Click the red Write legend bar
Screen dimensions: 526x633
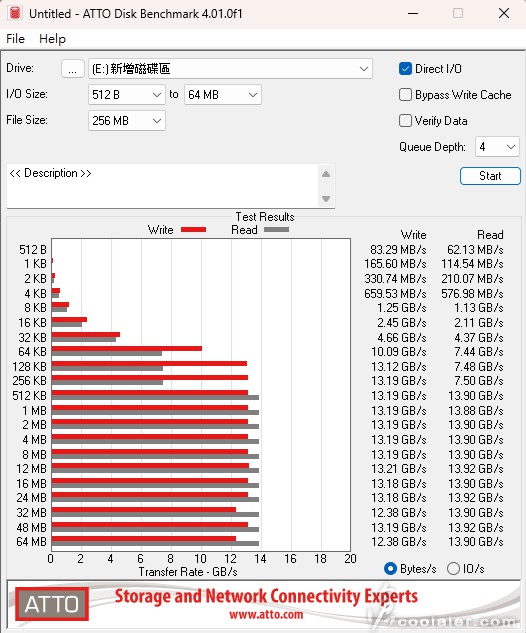tap(193, 230)
